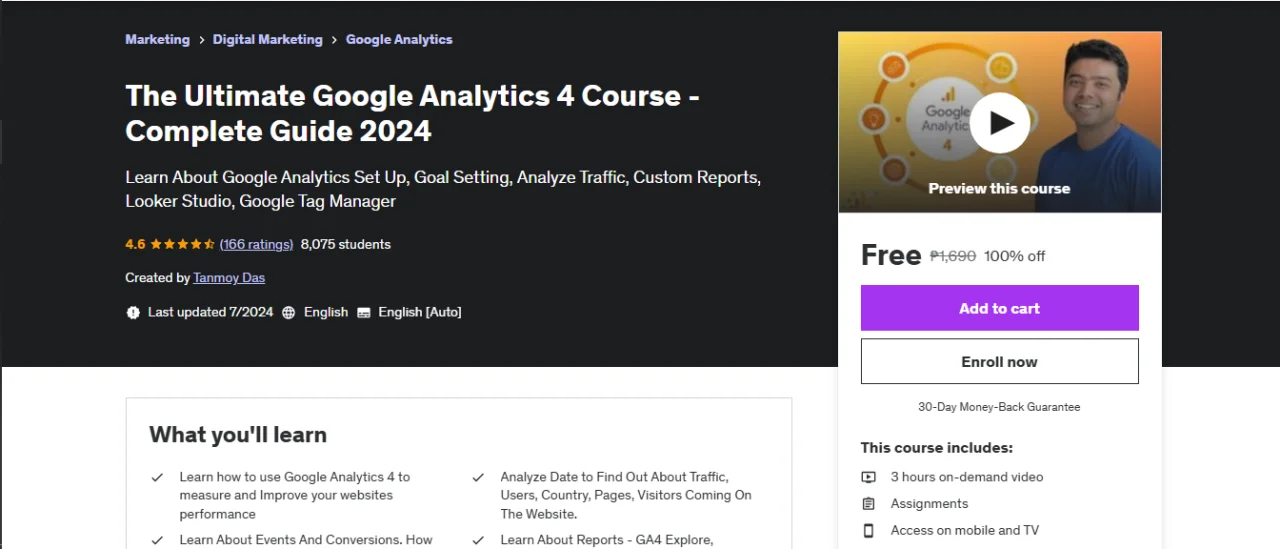This screenshot has height=549, width=1280.
Task: Add the course to cart
Action: point(999,308)
